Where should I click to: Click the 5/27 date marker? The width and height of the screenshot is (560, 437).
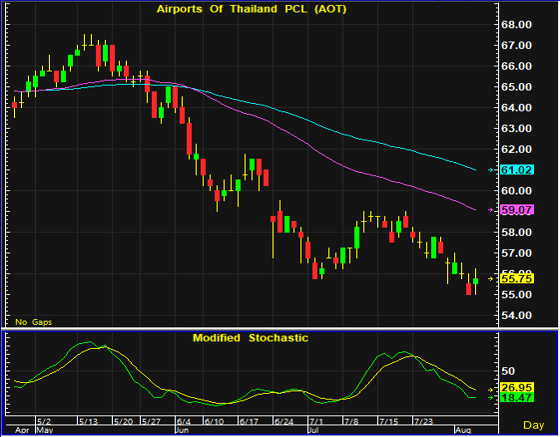click(151, 421)
